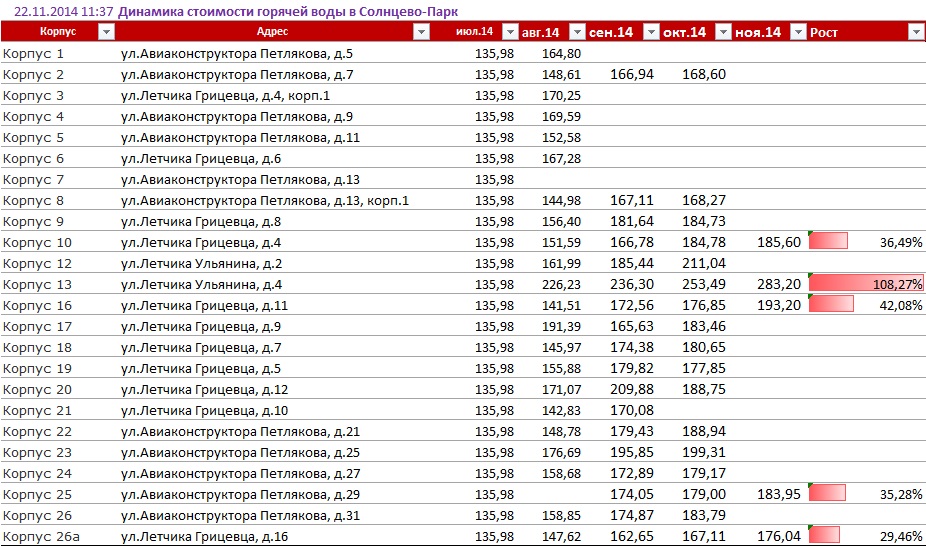Select address ул.Летчика Грицевца, д.12

point(204,390)
